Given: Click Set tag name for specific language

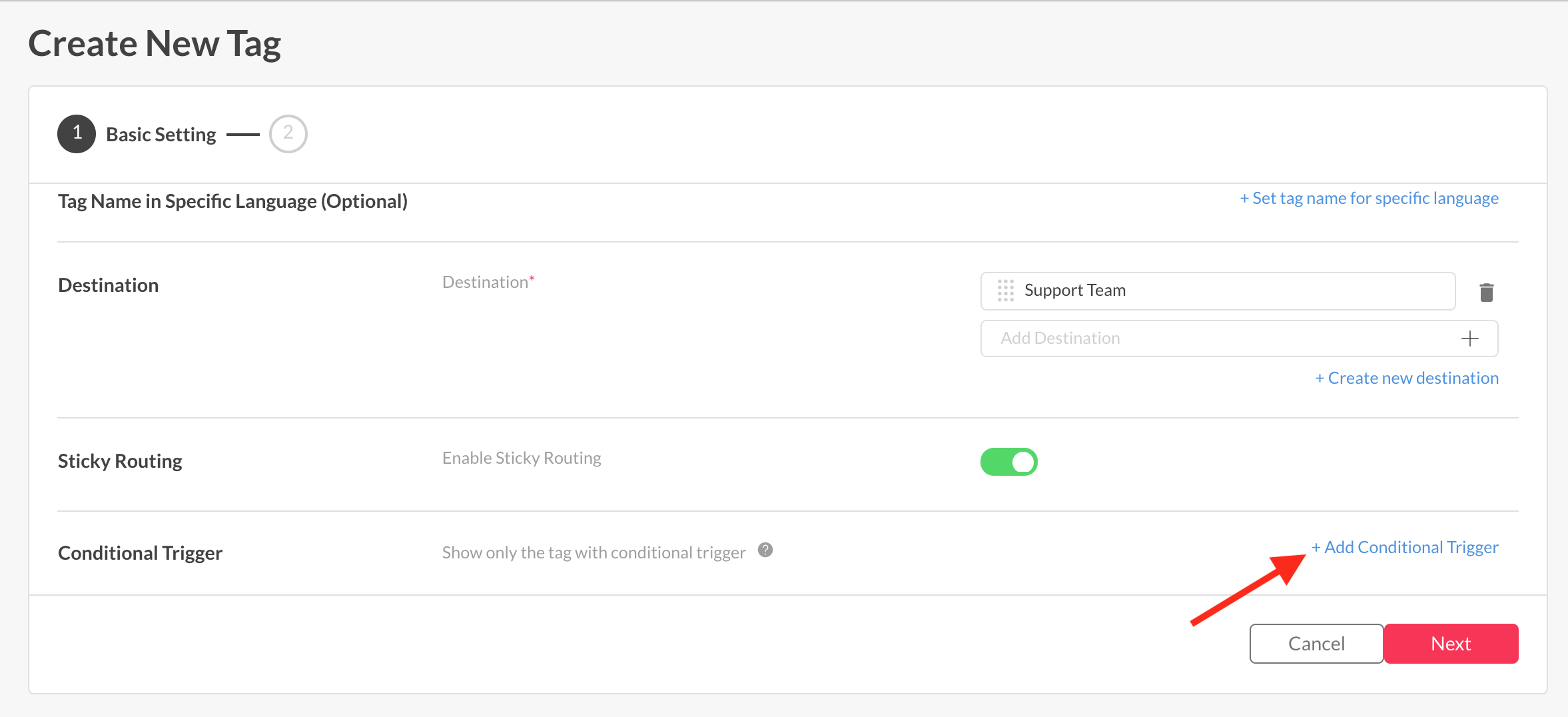Looking at the screenshot, I should point(1369,199).
